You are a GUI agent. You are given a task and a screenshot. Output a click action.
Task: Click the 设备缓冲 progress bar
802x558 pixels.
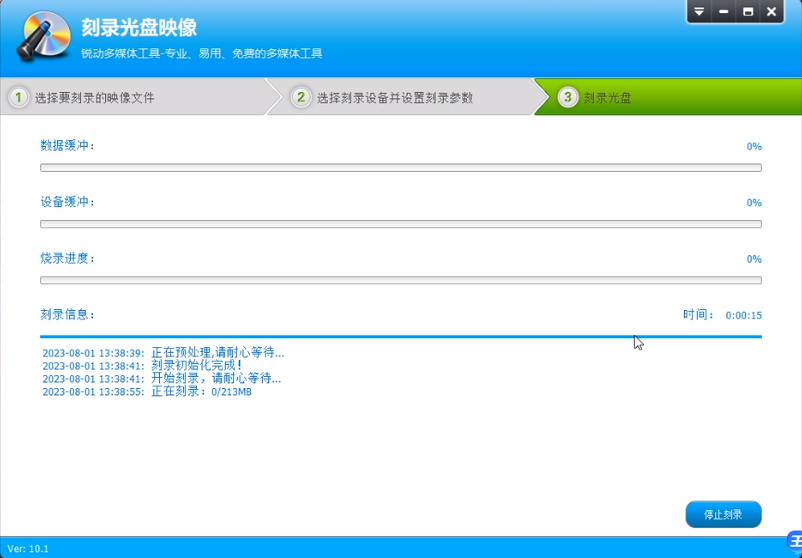(401, 224)
